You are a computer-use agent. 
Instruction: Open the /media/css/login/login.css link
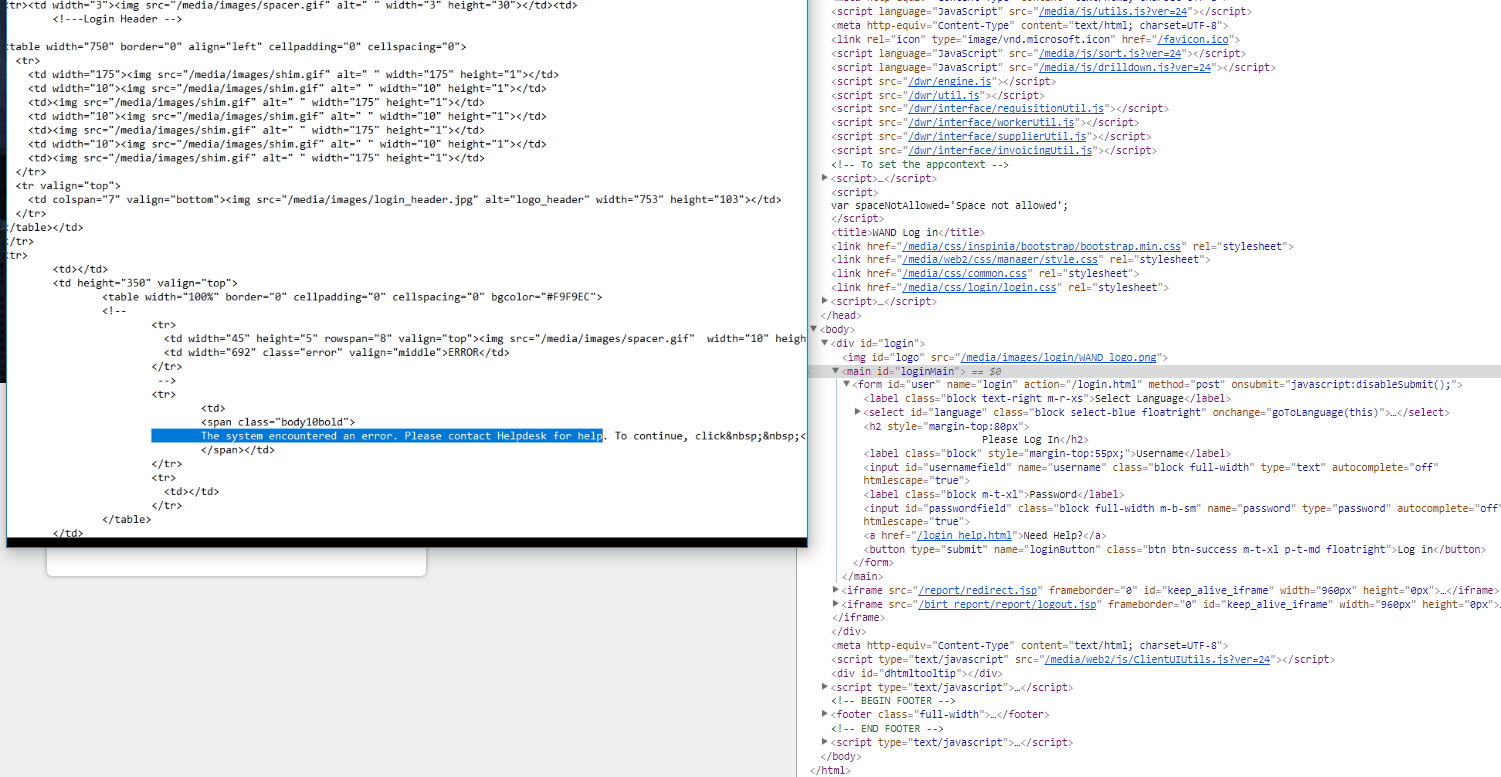pyautogui.click(x=979, y=287)
